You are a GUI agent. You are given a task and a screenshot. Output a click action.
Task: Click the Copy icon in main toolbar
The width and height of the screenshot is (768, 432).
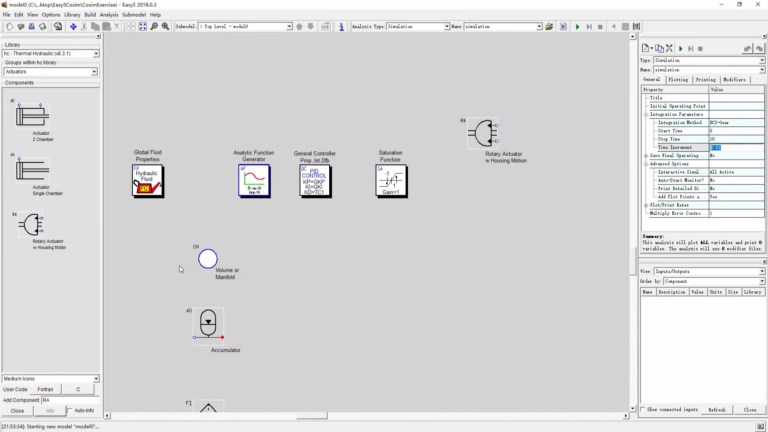[x=95, y=26]
